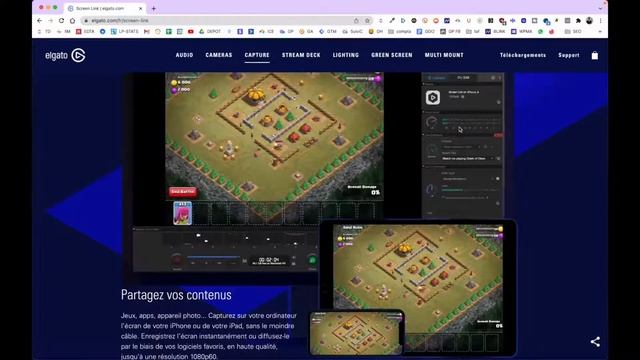Open the LP-STATS bookmark
The height and width of the screenshot is (360, 640).
tap(125, 31)
